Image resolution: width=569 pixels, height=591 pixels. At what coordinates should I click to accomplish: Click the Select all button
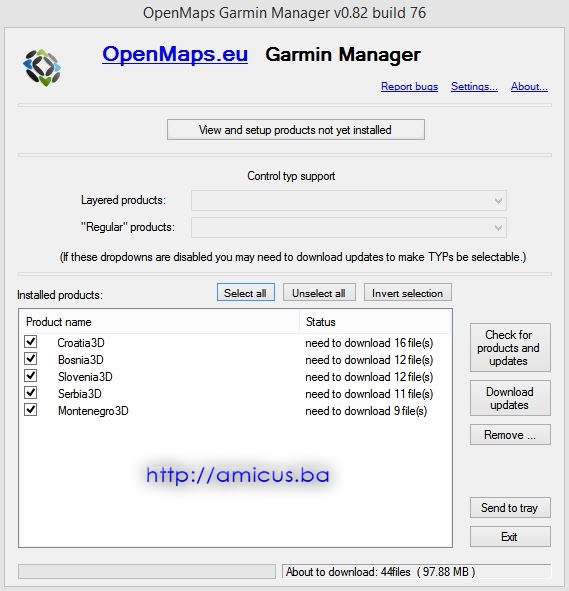(x=246, y=293)
